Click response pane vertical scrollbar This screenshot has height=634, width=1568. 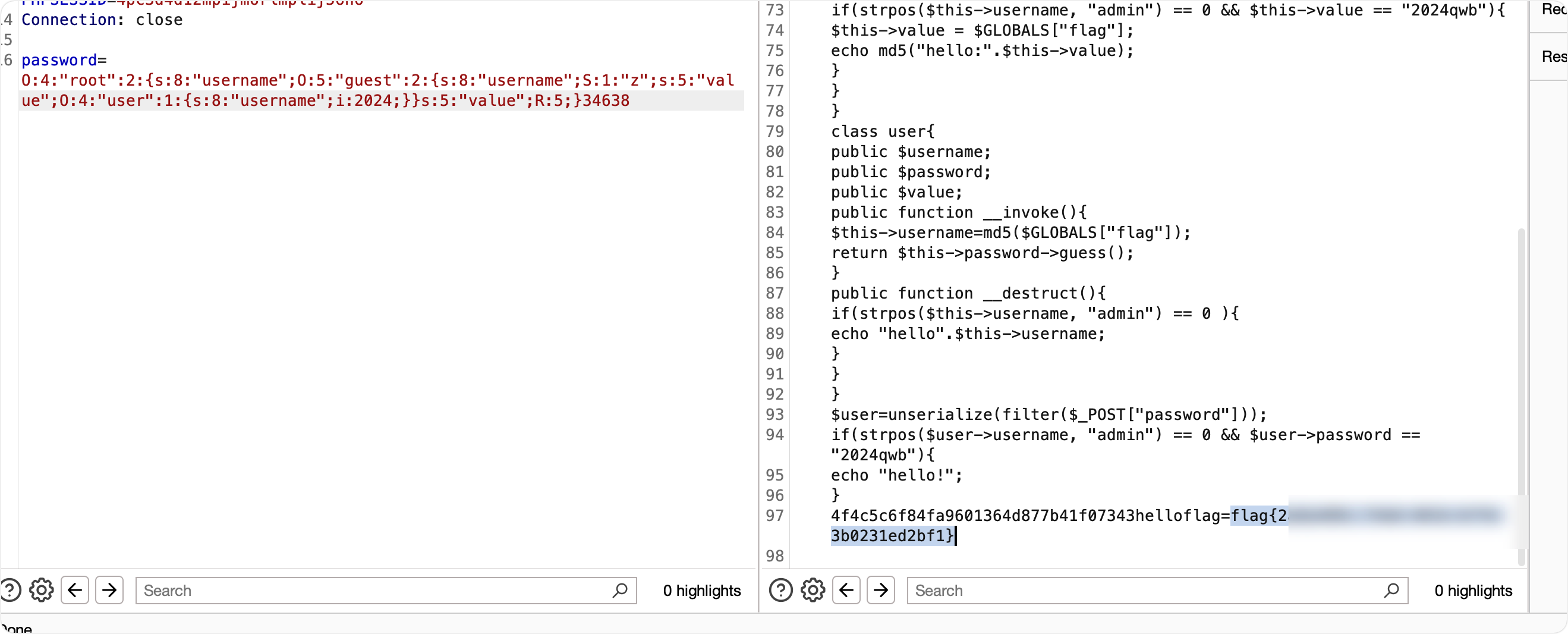(x=1521, y=396)
